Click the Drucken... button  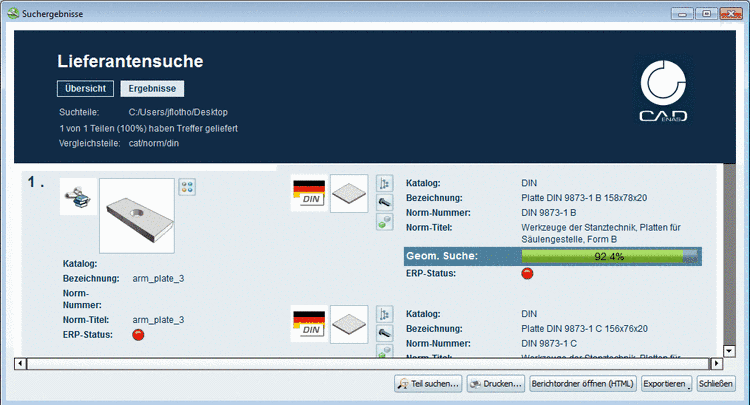point(496,383)
